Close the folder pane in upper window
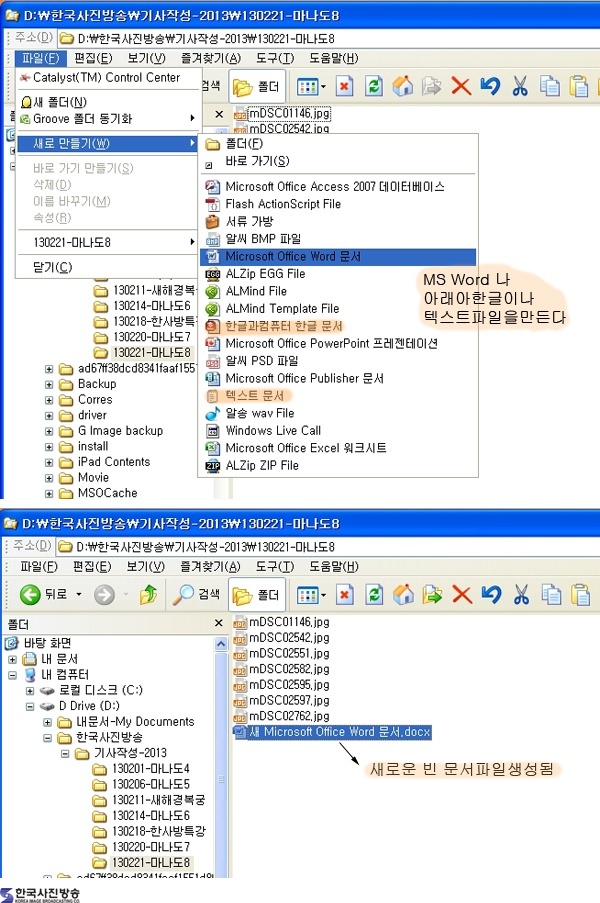The width and height of the screenshot is (600, 903). point(219,114)
